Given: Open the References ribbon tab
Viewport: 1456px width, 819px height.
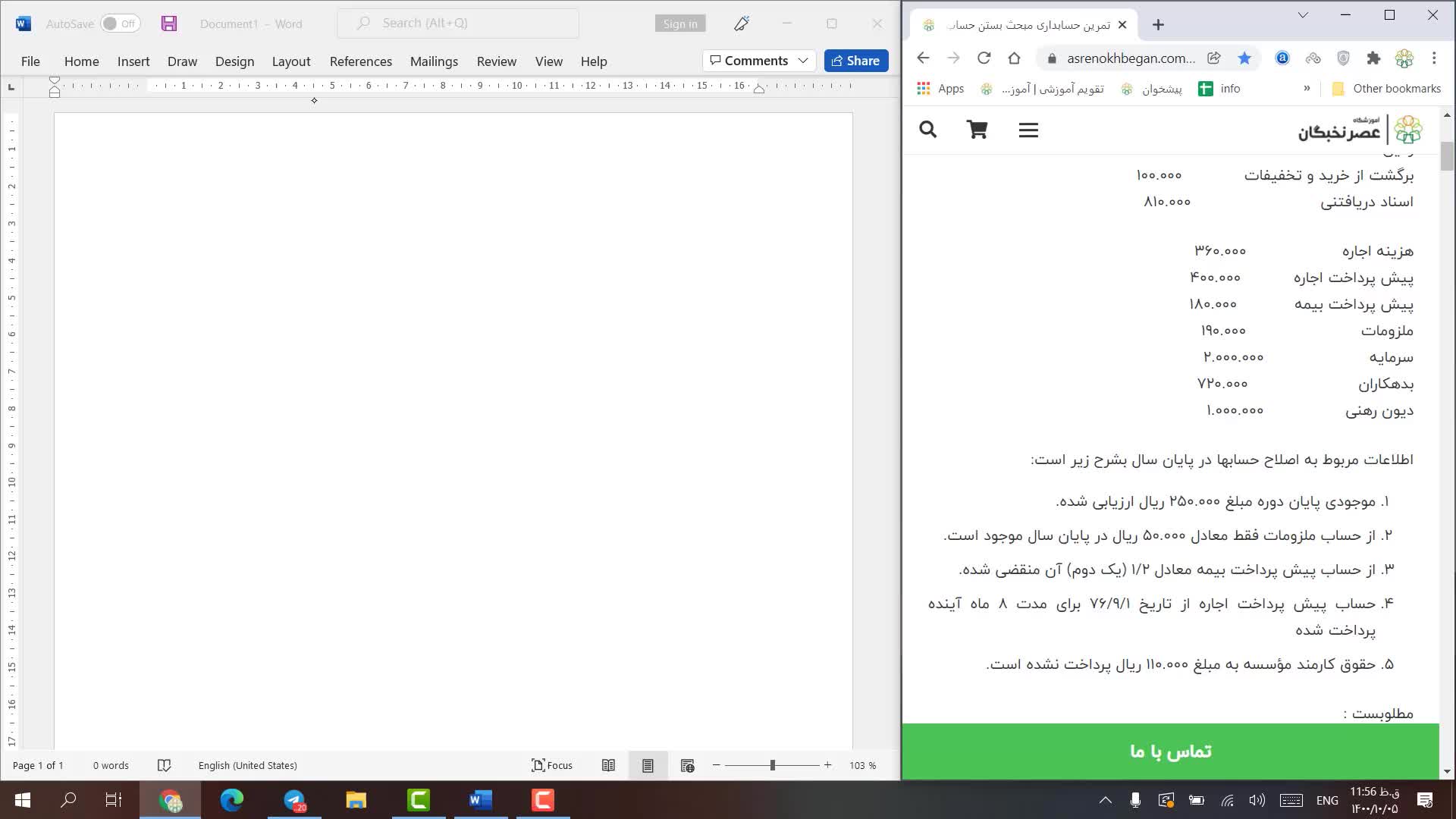Looking at the screenshot, I should (x=360, y=61).
